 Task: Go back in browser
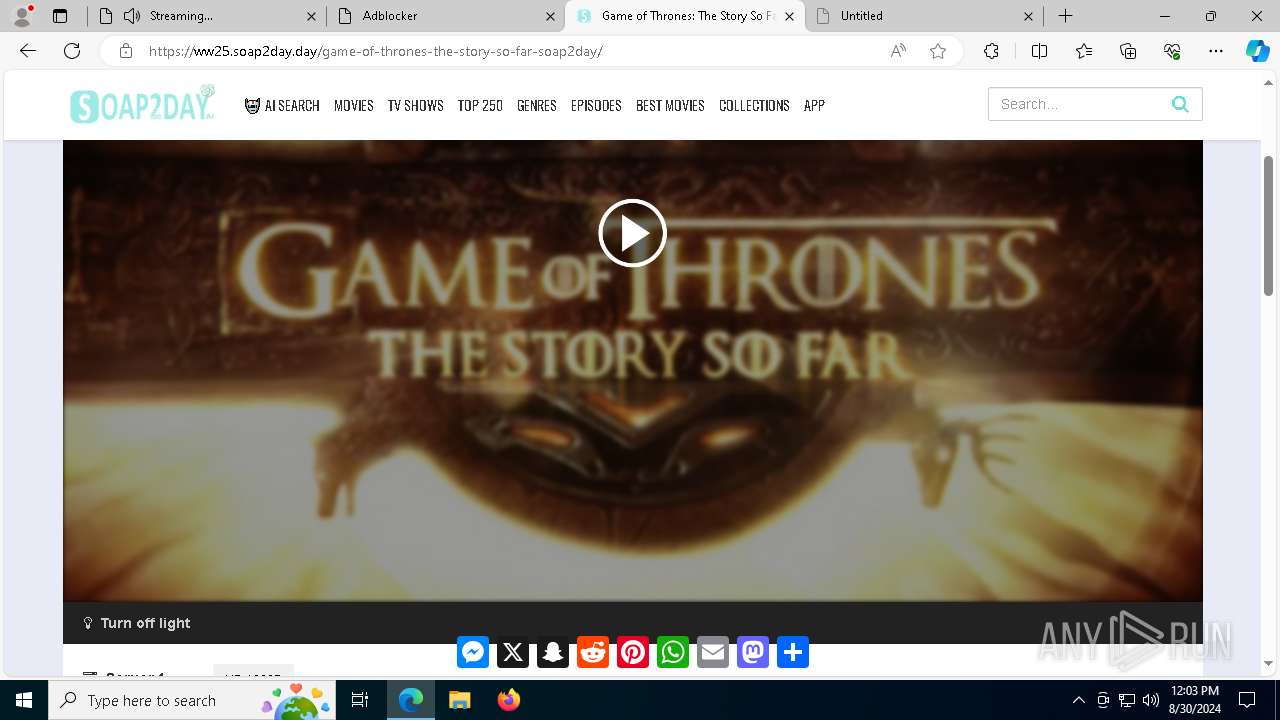pyautogui.click(x=28, y=51)
